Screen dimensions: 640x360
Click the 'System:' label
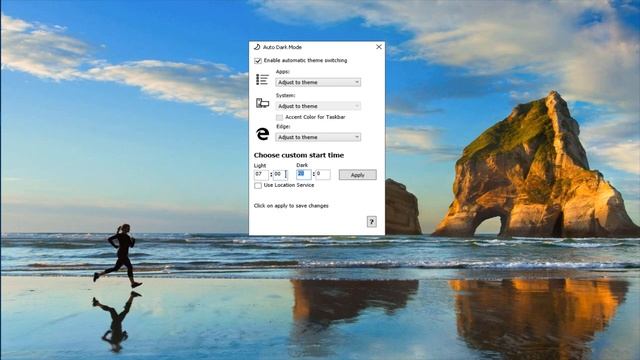click(285, 96)
